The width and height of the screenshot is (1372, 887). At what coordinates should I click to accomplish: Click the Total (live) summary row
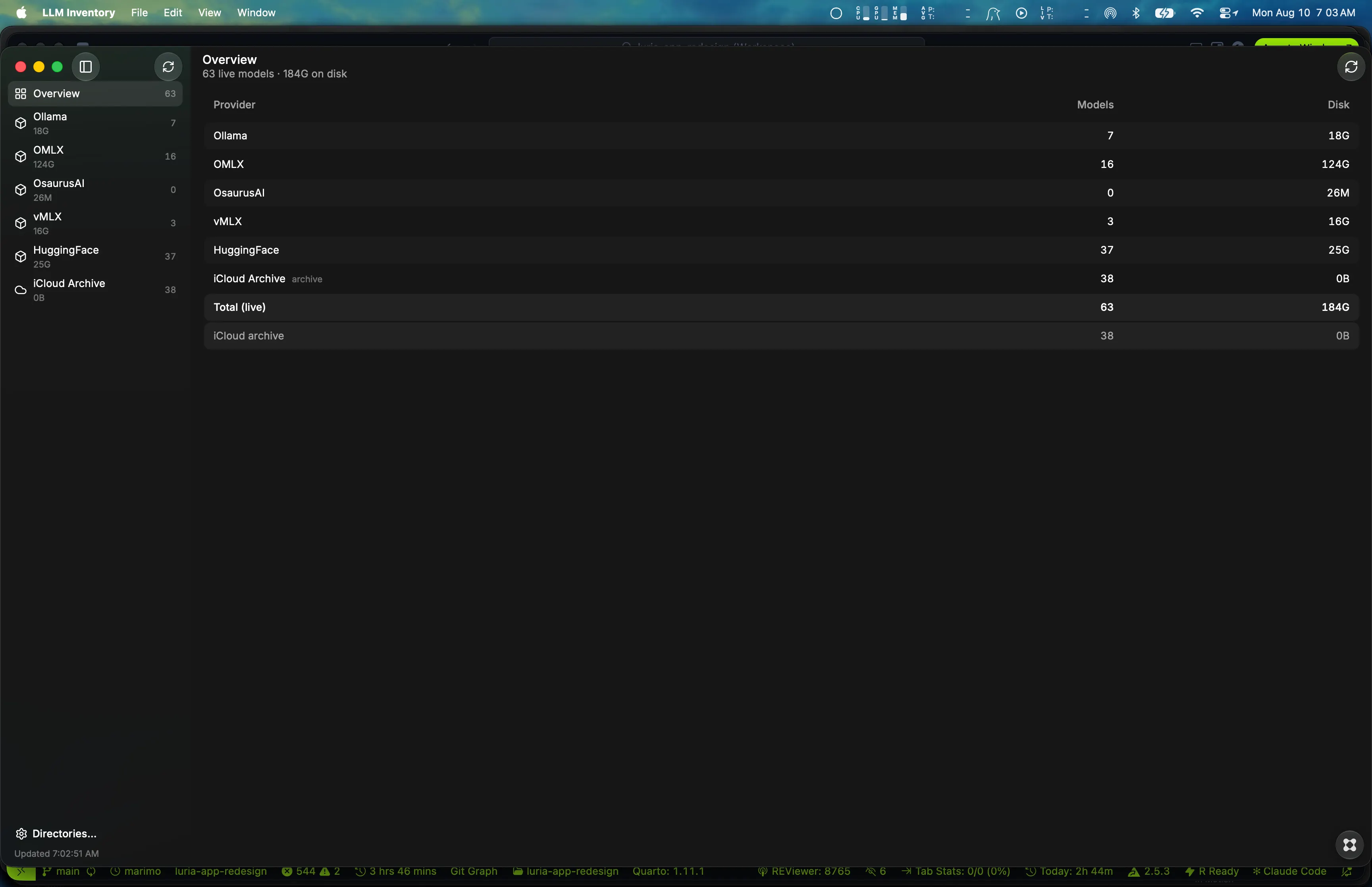(x=781, y=307)
